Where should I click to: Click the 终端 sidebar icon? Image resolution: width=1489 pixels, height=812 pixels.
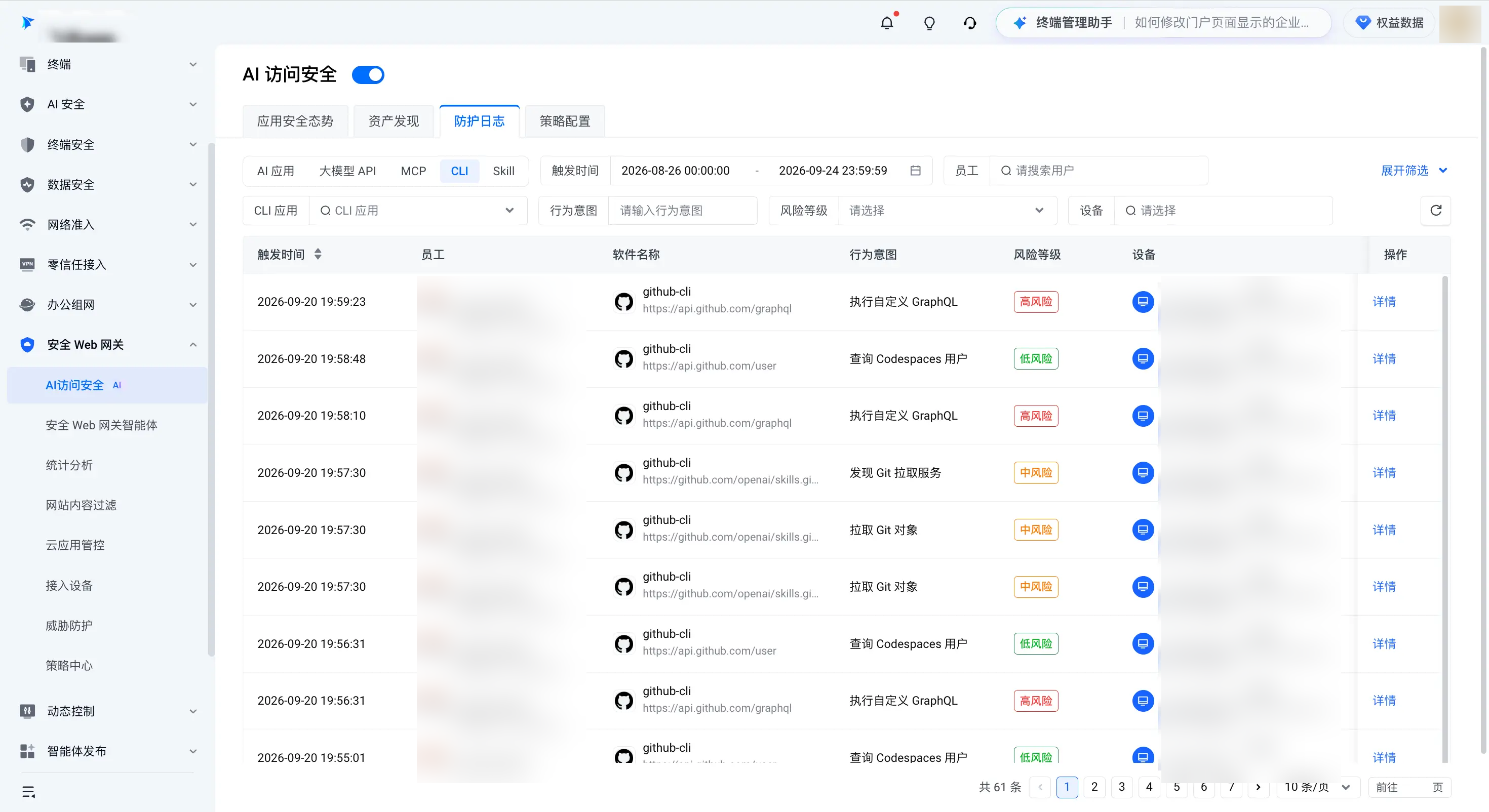tap(27, 64)
